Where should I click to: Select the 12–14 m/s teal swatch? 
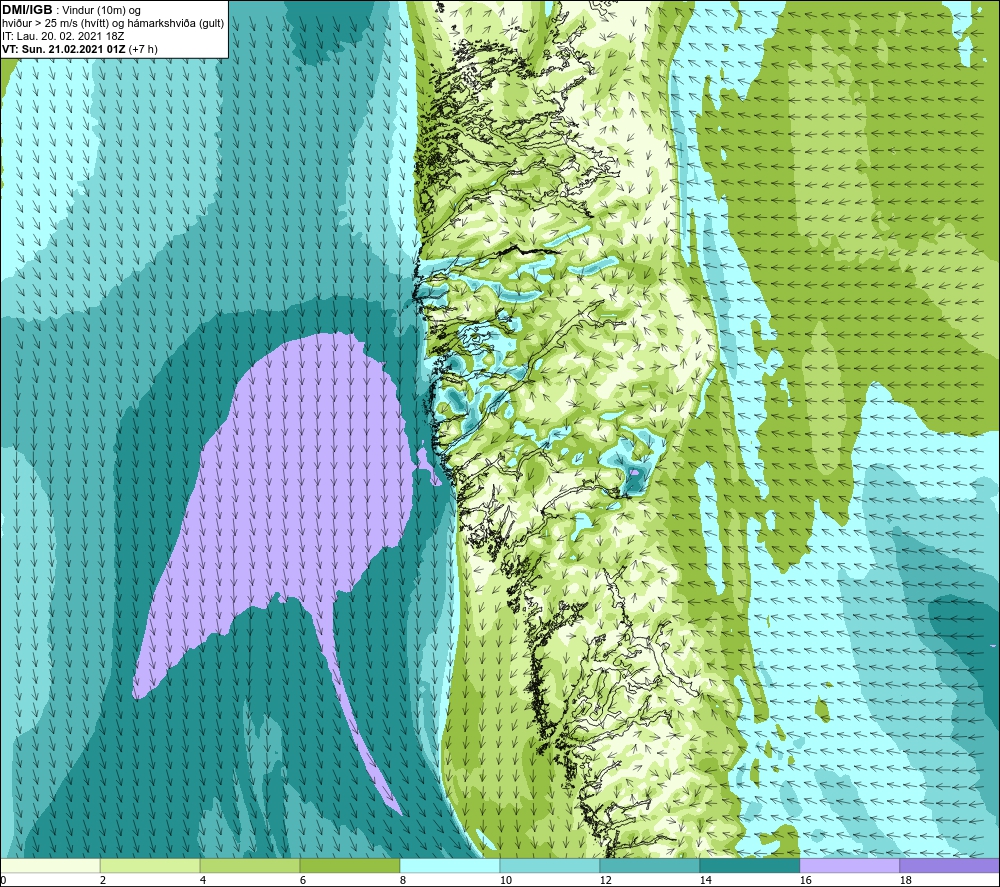[649, 865]
